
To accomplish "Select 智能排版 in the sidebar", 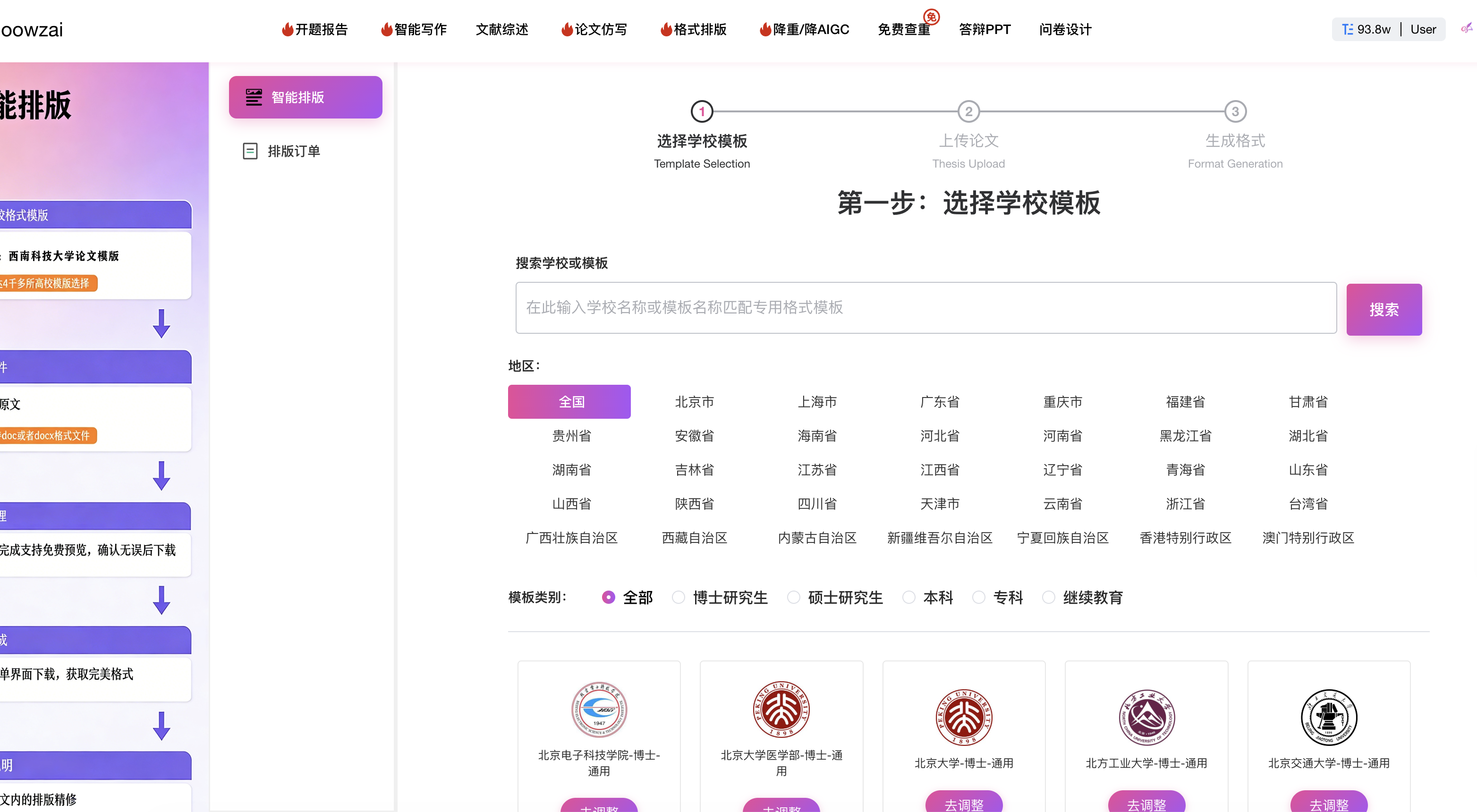I will point(306,97).
